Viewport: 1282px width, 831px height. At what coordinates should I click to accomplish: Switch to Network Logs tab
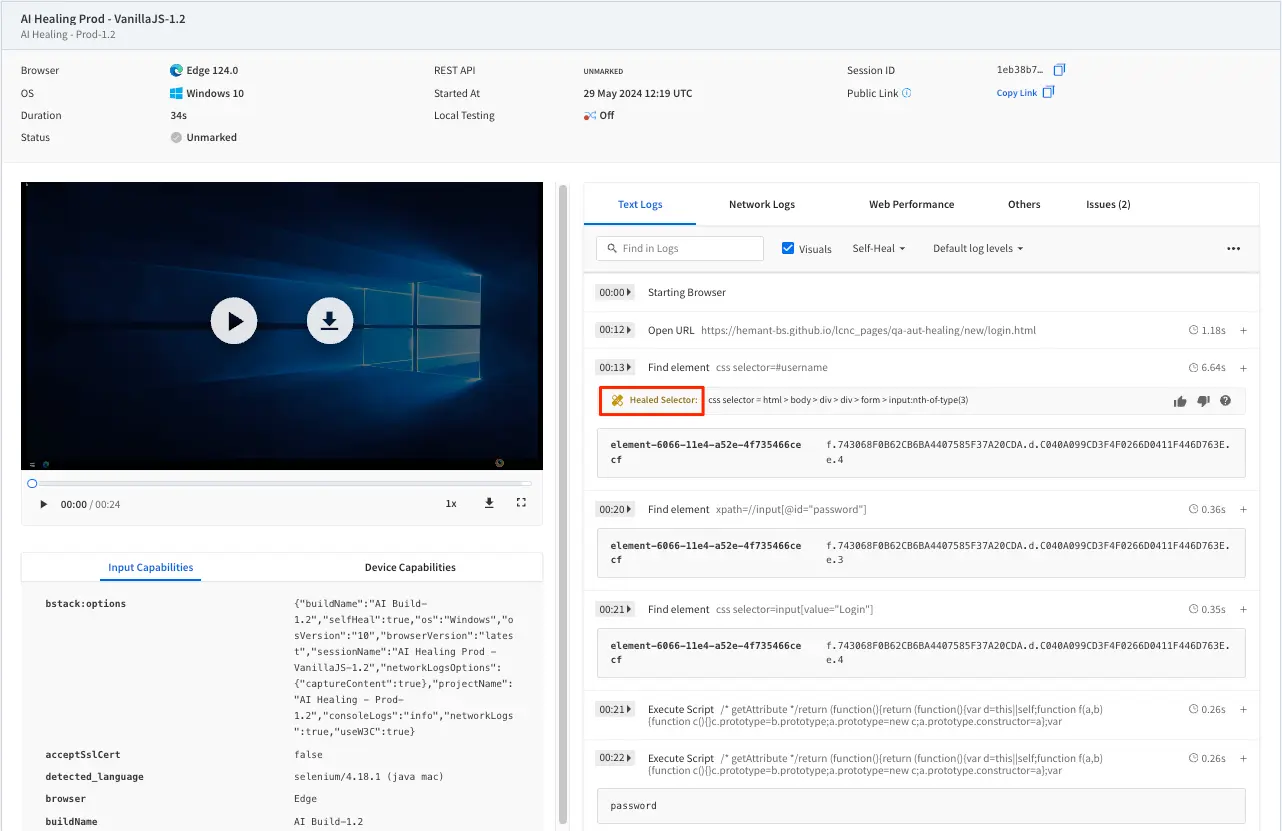(761, 204)
